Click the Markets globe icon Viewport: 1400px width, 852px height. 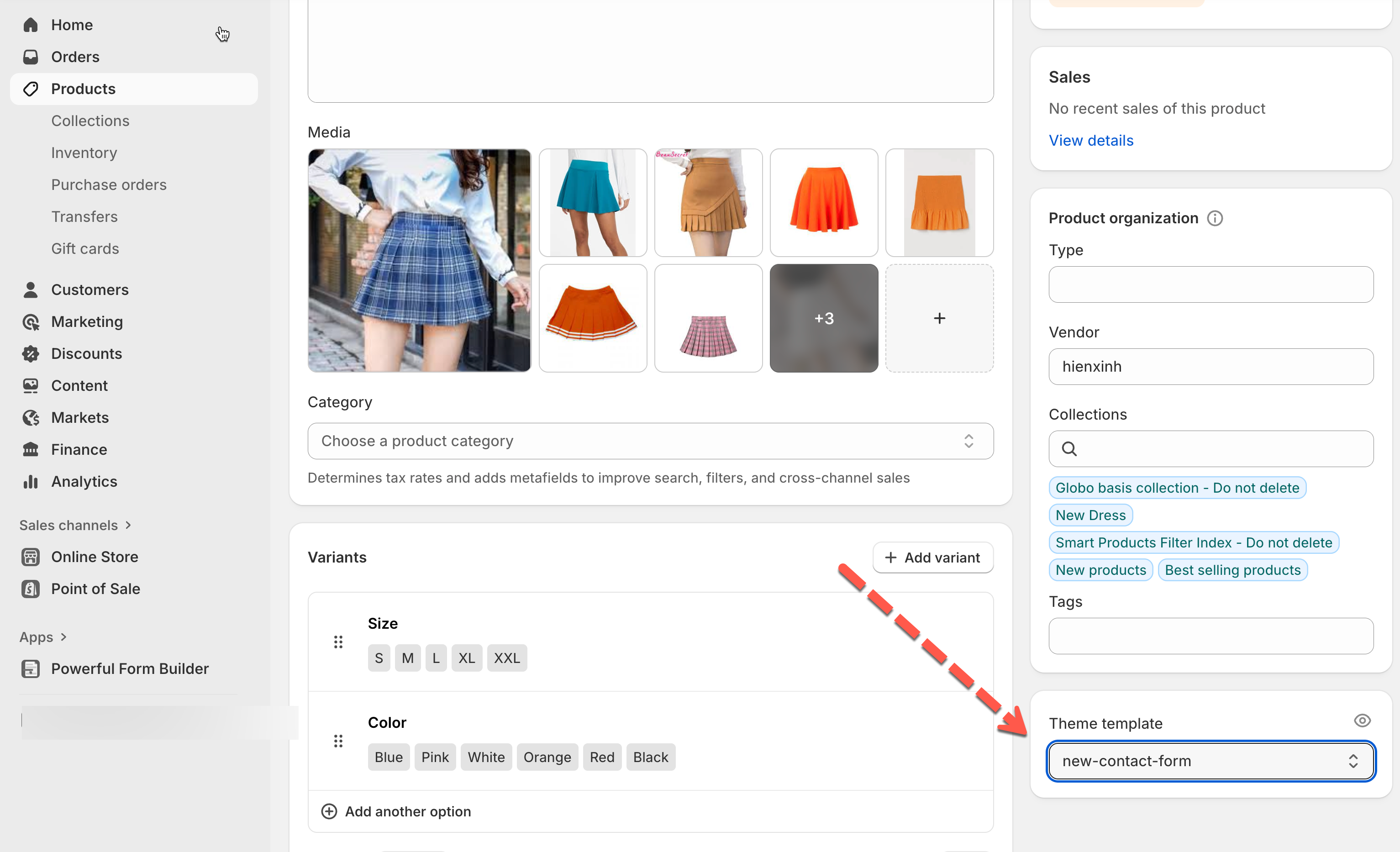[31, 417]
